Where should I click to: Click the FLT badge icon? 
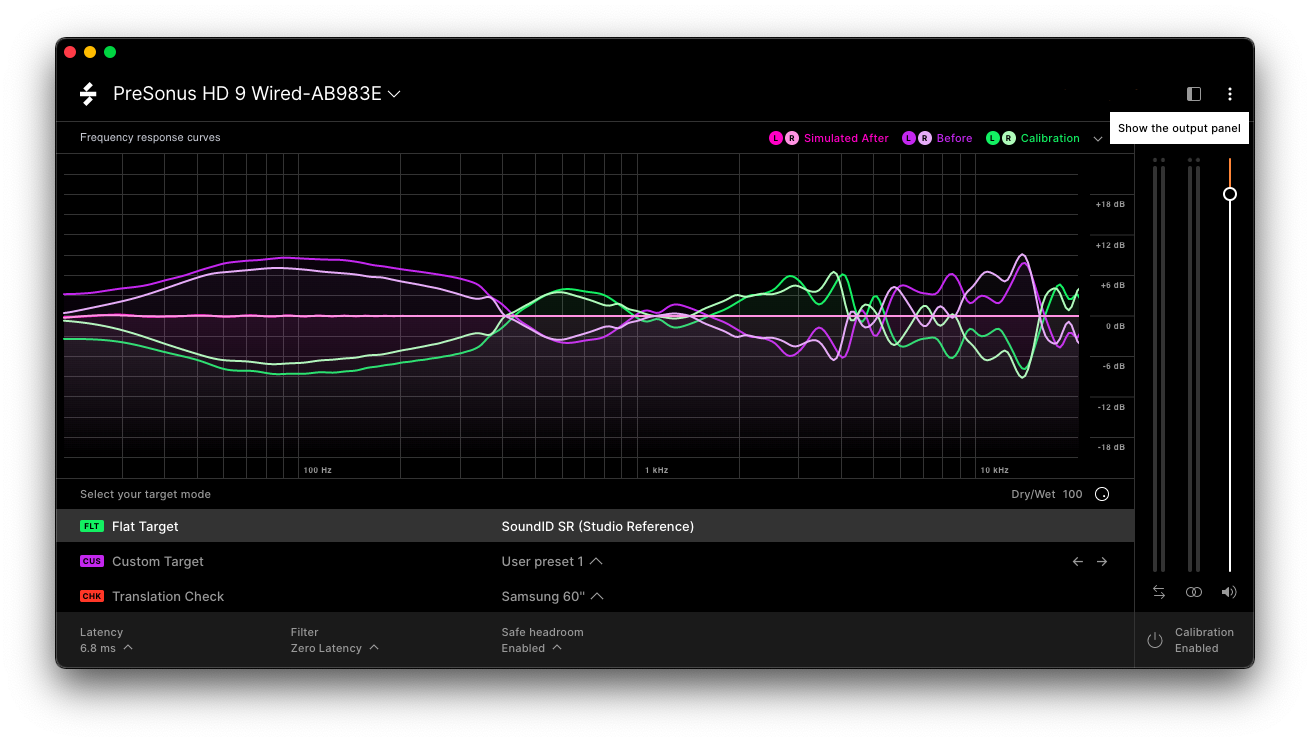92,526
